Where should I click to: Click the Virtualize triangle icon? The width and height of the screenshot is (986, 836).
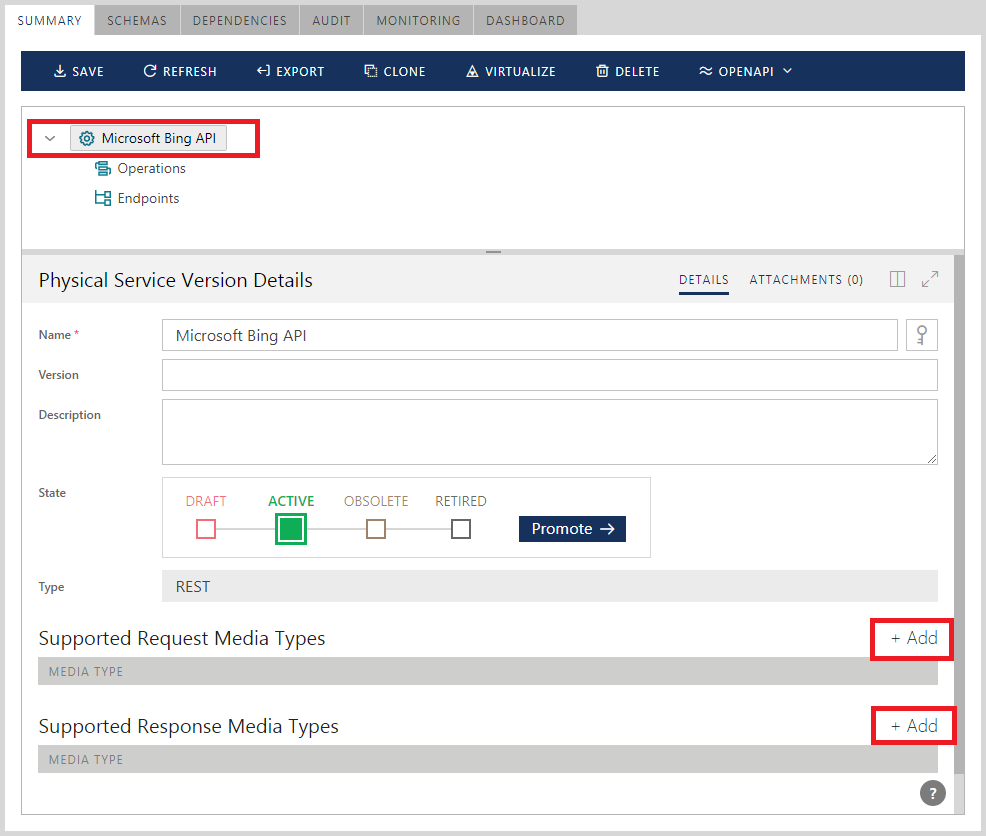(x=472, y=71)
